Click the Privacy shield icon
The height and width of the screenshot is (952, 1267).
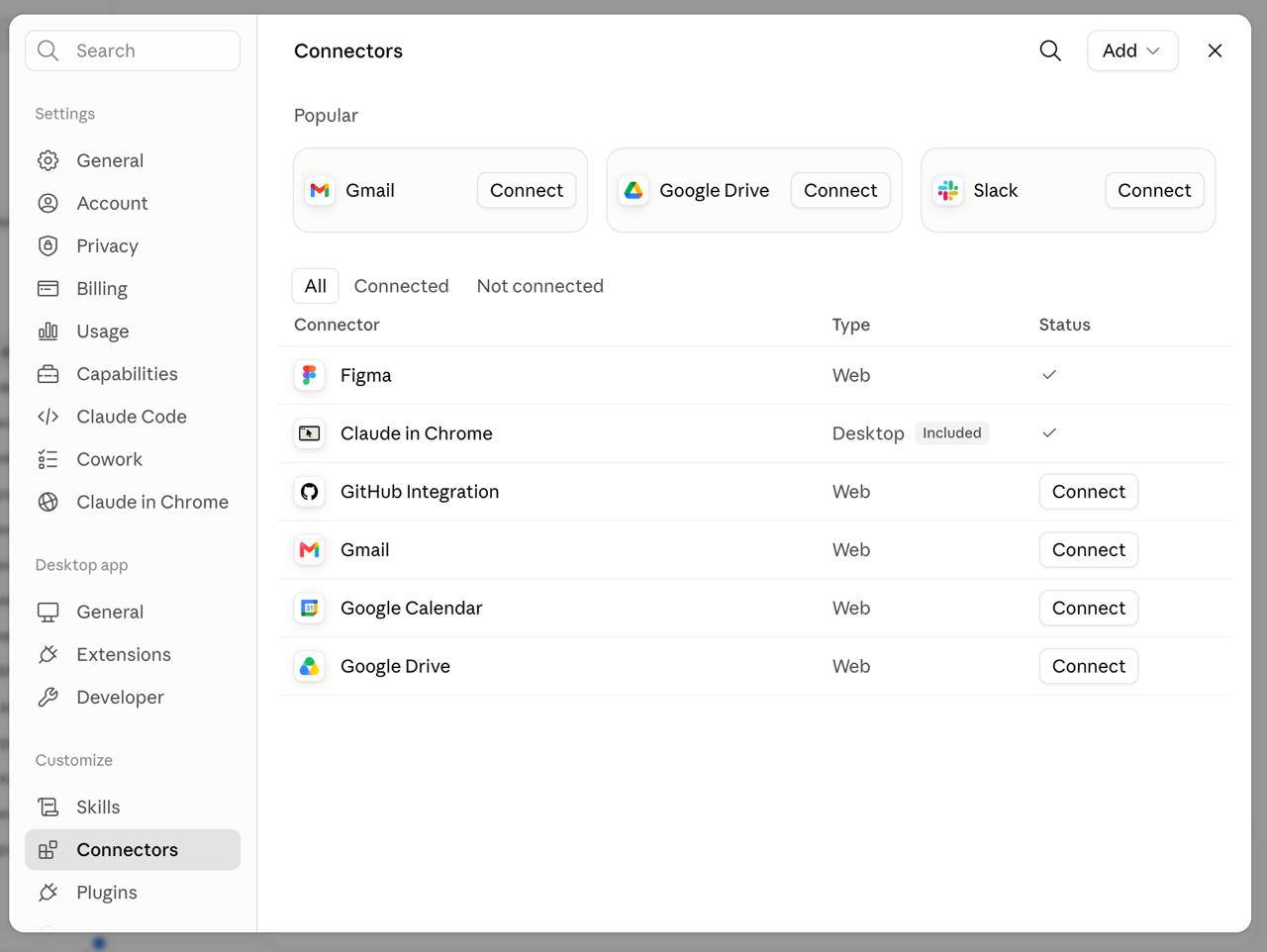click(x=48, y=245)
